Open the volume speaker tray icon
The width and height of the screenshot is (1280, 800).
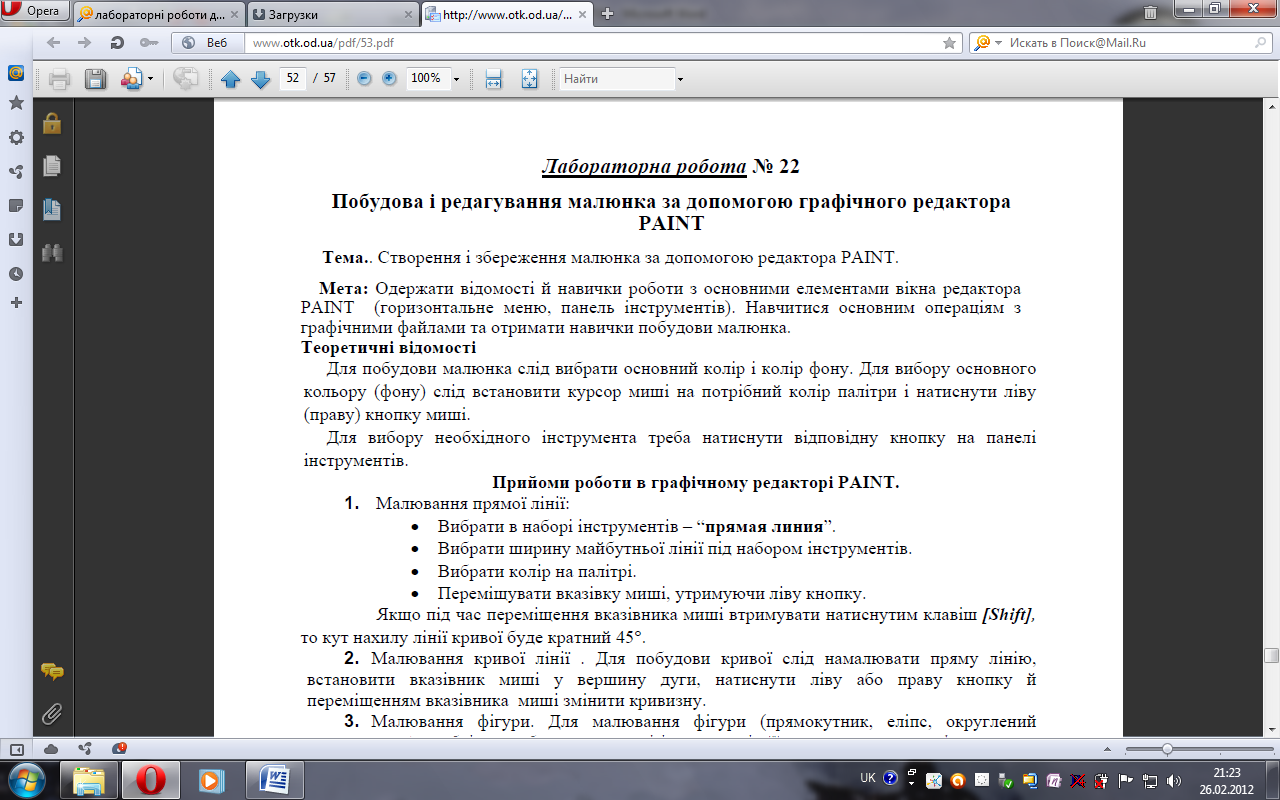click(1175, 780)
